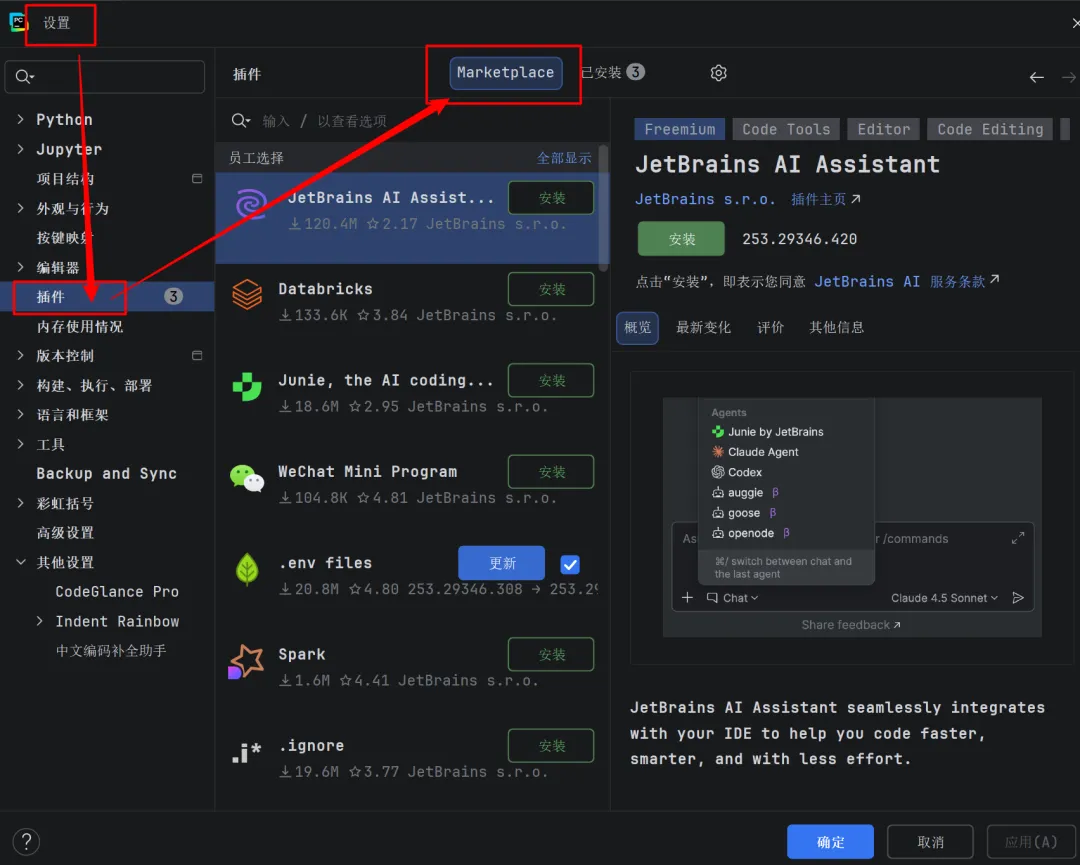Click the plugin list scrollbar

click(603, 208)
